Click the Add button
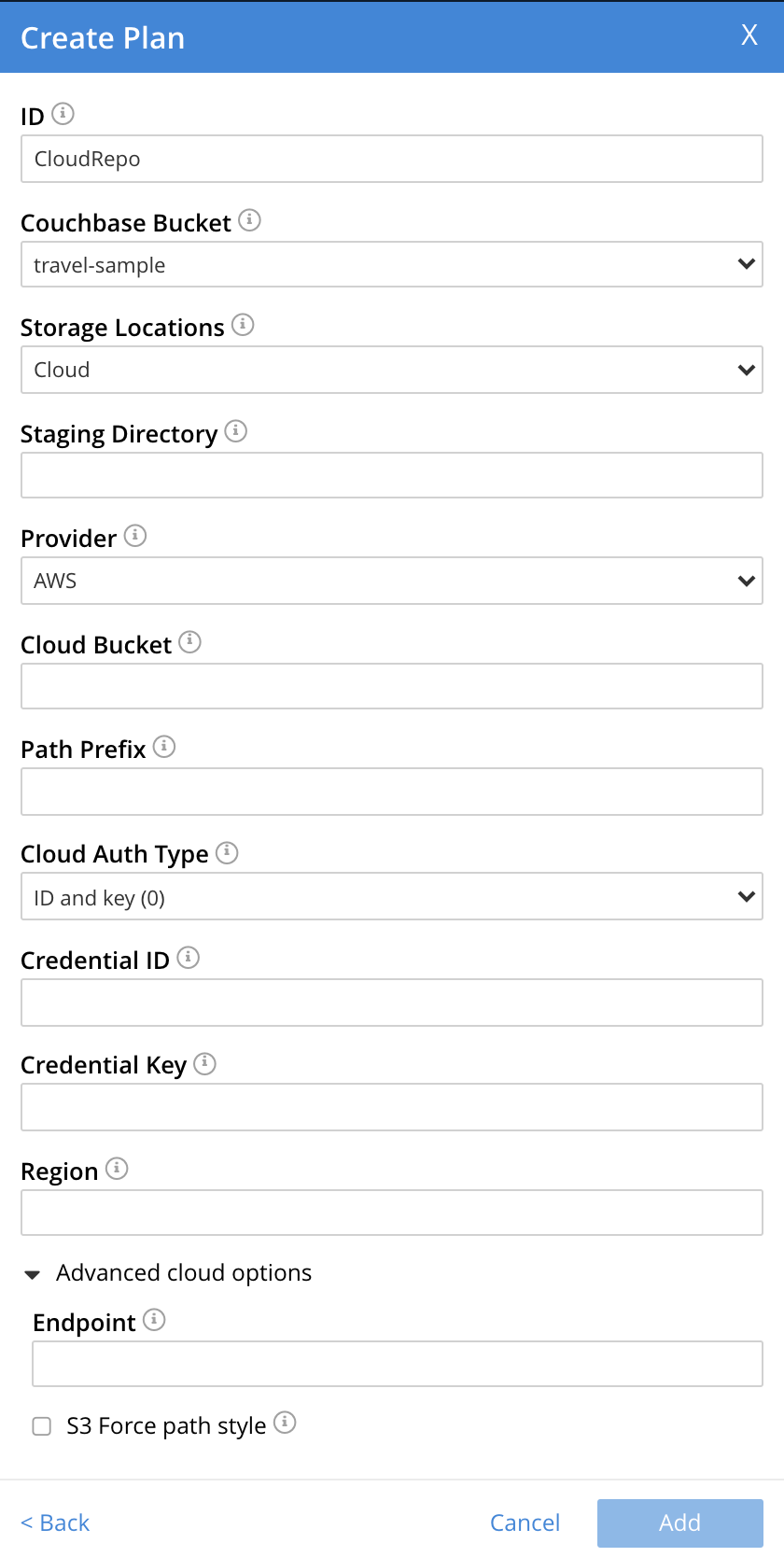The image size is (784, 1557). 679,1522
